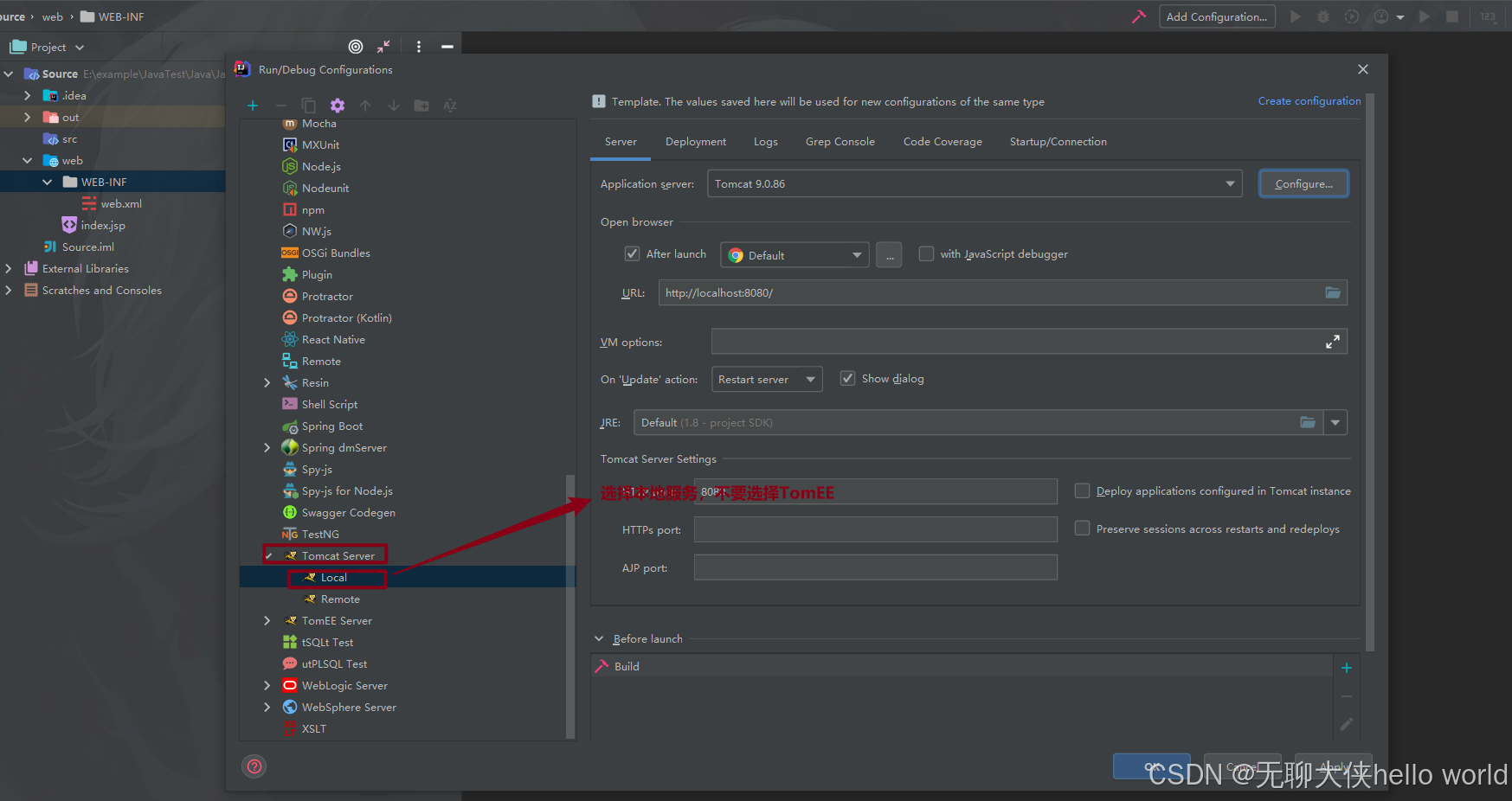Image resolution: width=1512 pixels, height=801 pixels.
Task: Select Tomcat Server Local template
Action: click(x=333, y=578)
